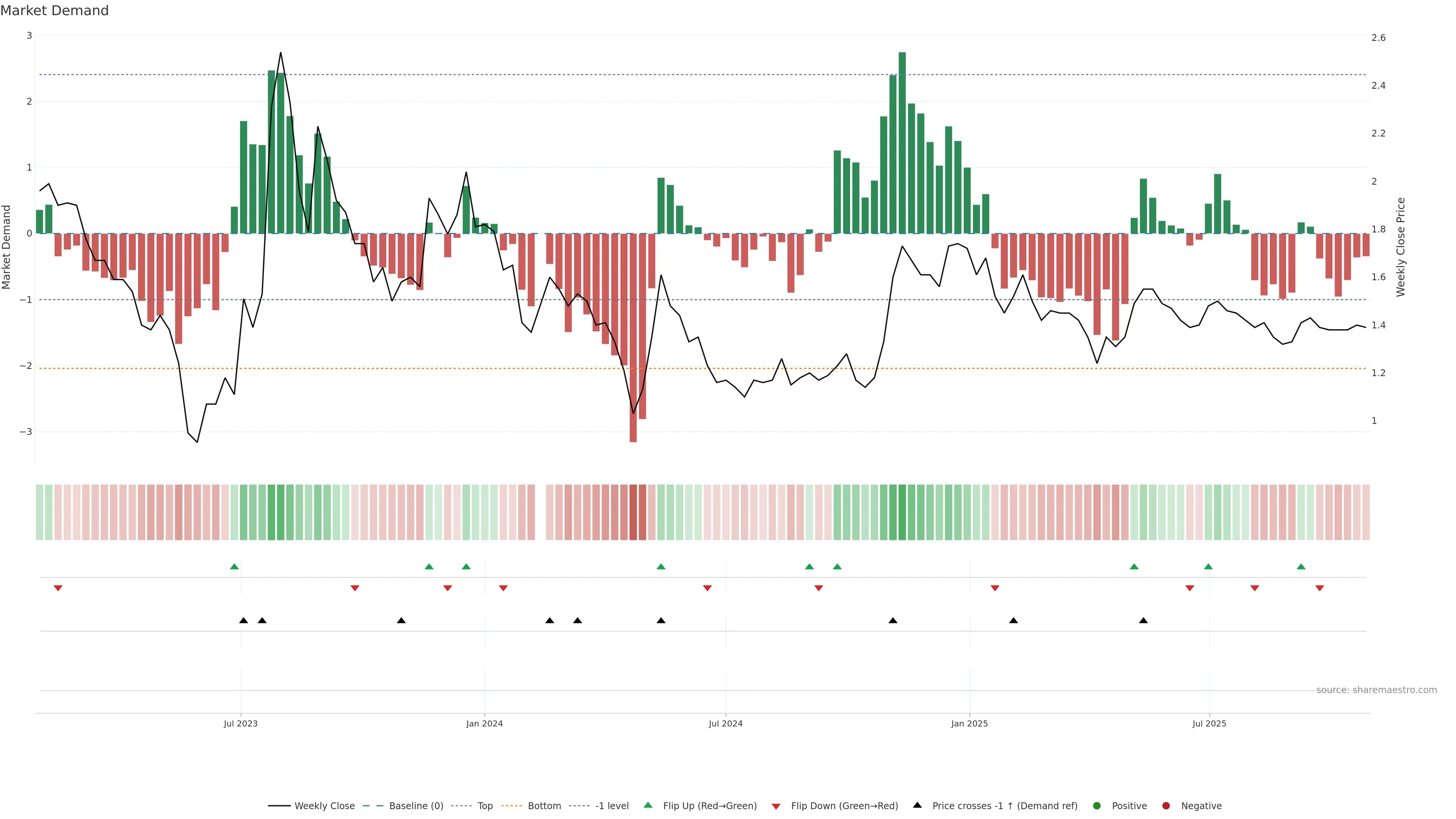This screenshot has height=819, width=1456.
Task: Click the darkest red heatmap cell
Action: 633,512
